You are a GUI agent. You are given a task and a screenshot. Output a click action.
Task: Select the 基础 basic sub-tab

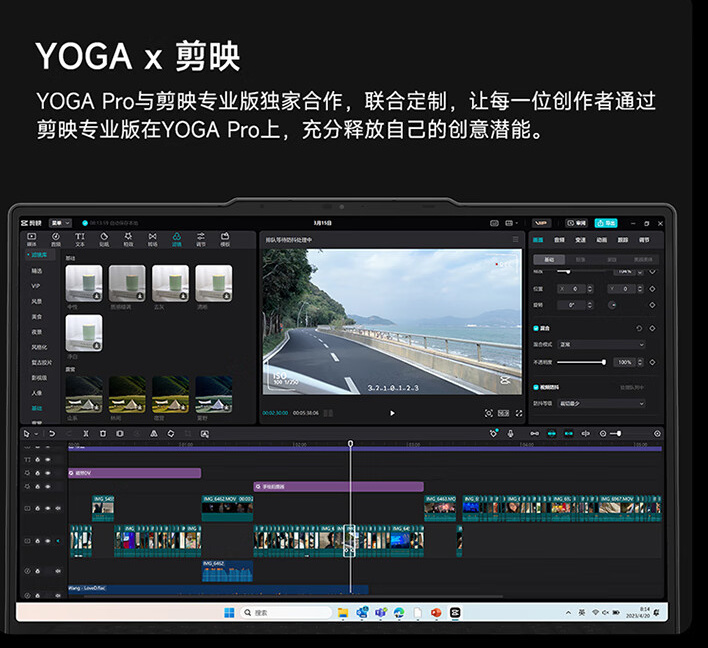coord(549,260)
